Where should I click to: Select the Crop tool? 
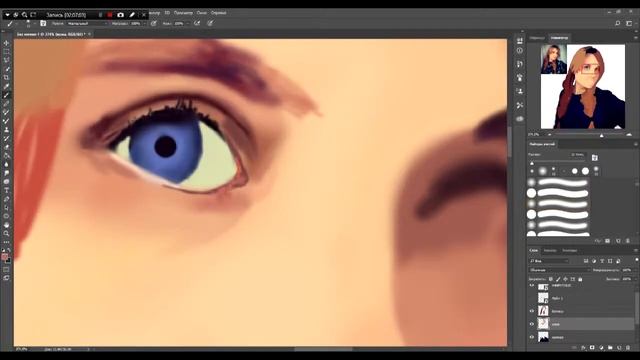tap(6, 78)
